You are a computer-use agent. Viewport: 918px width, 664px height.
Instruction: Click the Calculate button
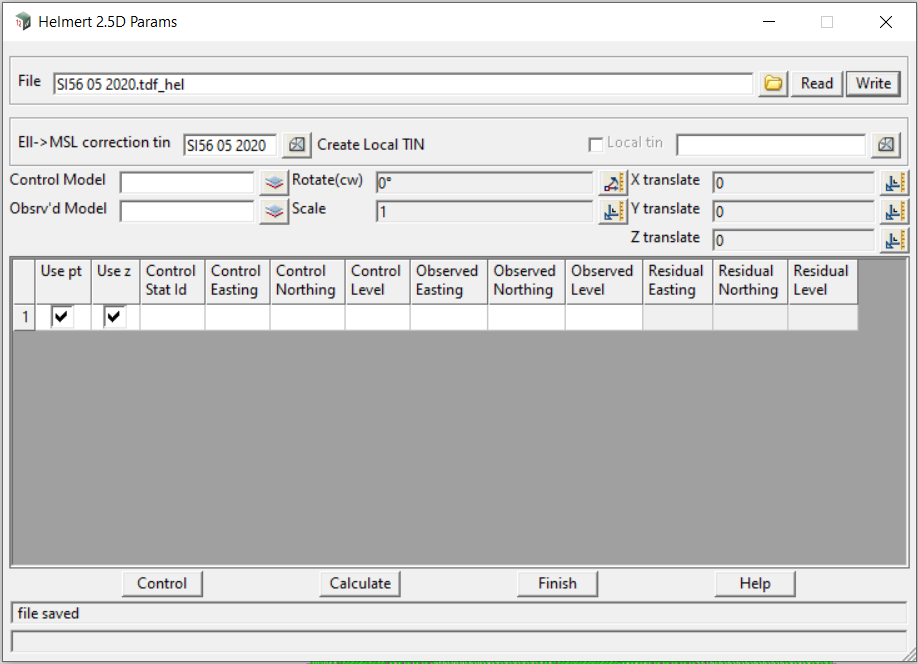(360, 583)
